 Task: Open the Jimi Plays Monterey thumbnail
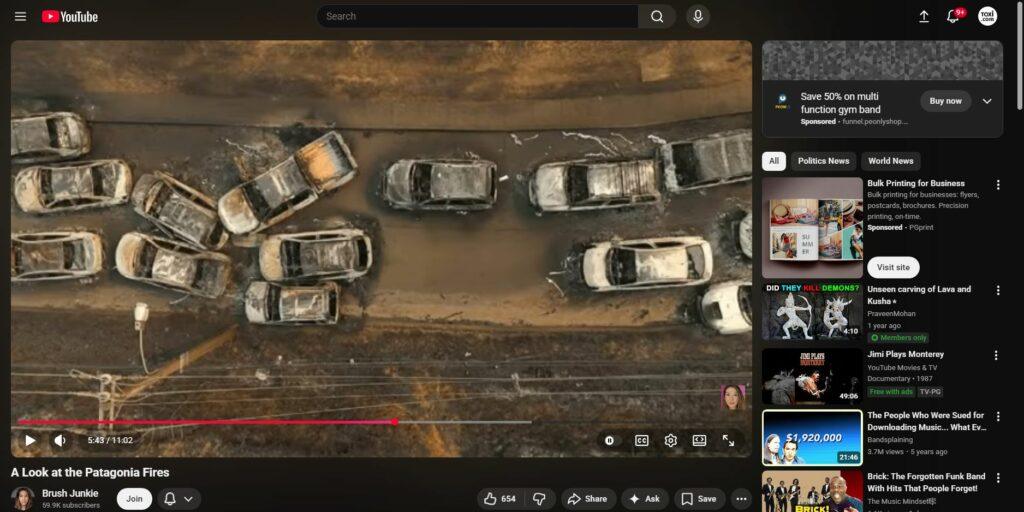pos(812,376)
